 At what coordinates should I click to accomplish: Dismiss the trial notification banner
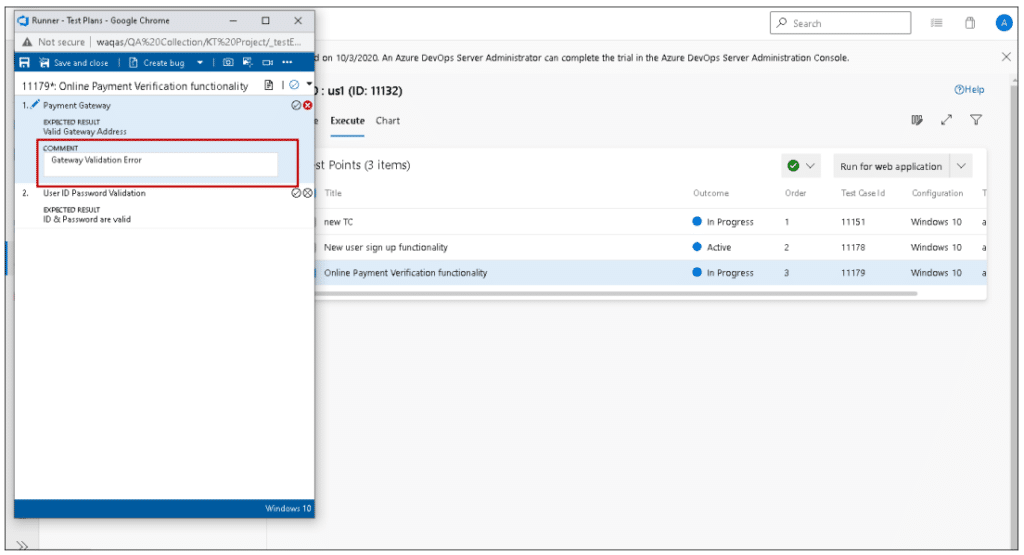(1006, 57)
